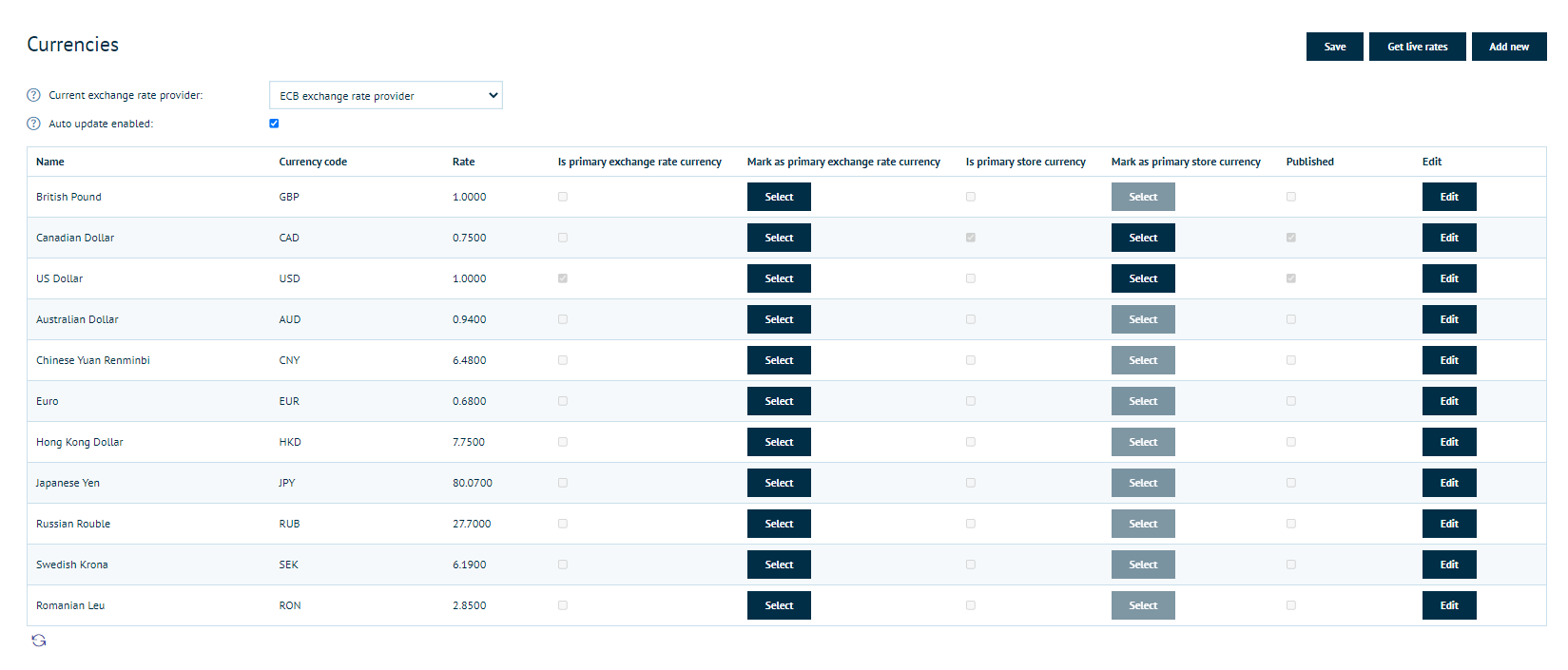
Task: Click the 6.4800 rate value
Action: click(x=470, y=360)
